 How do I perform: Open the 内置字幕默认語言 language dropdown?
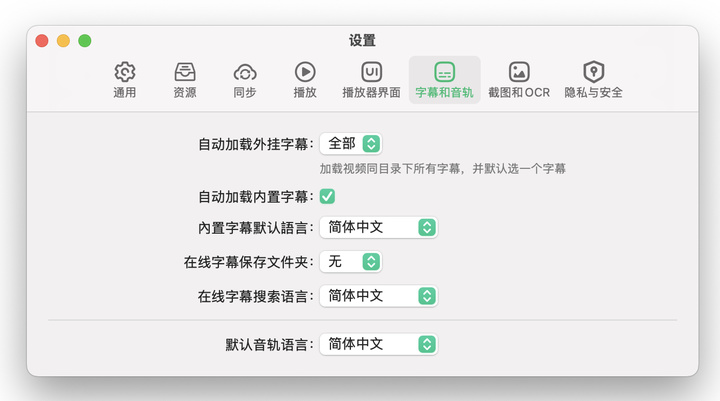tap(378, 227)
